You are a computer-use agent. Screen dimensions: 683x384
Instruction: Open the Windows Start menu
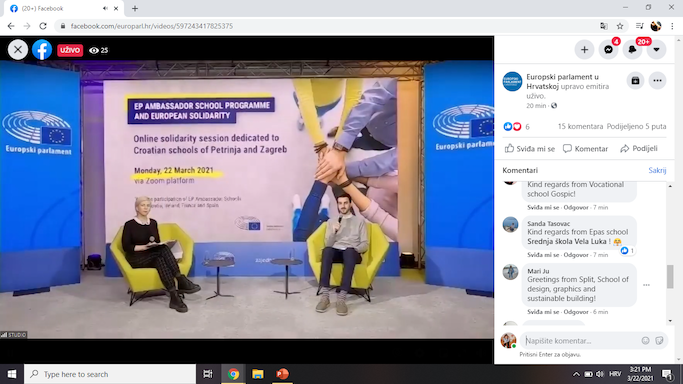tap(12, 374)
